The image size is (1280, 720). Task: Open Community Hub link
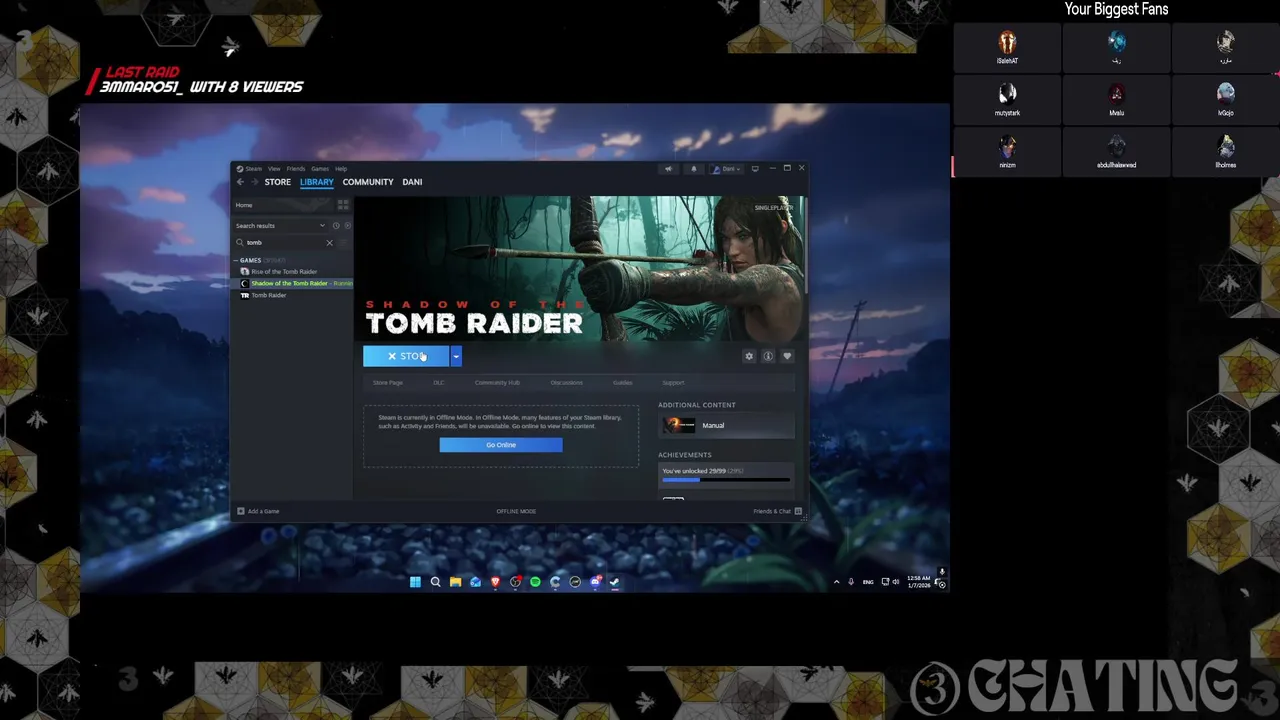point(497,383)
